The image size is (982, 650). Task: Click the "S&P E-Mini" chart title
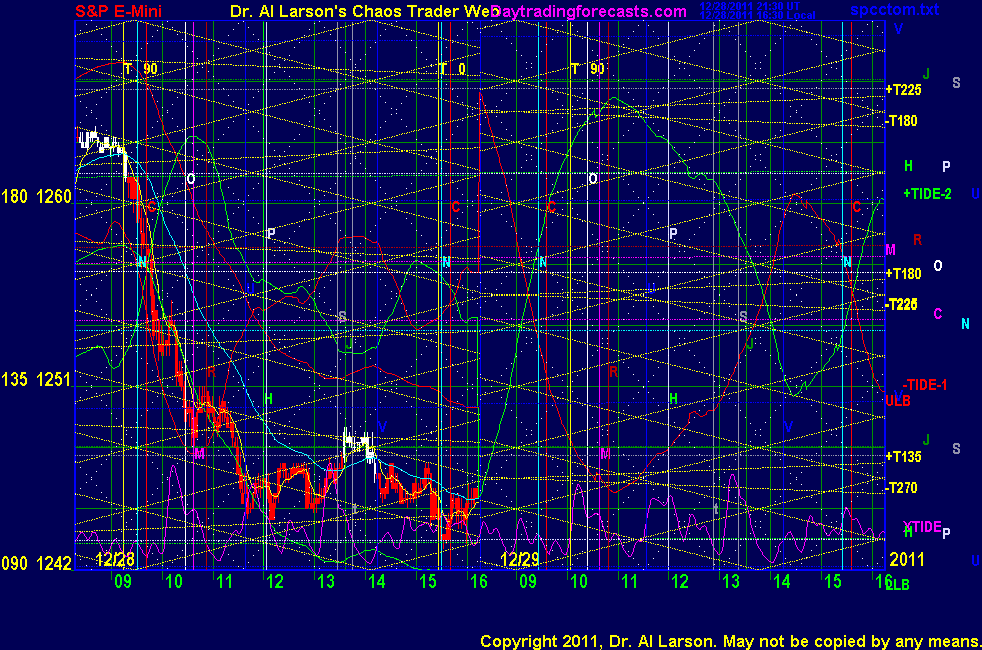click(x=118, y=11)
